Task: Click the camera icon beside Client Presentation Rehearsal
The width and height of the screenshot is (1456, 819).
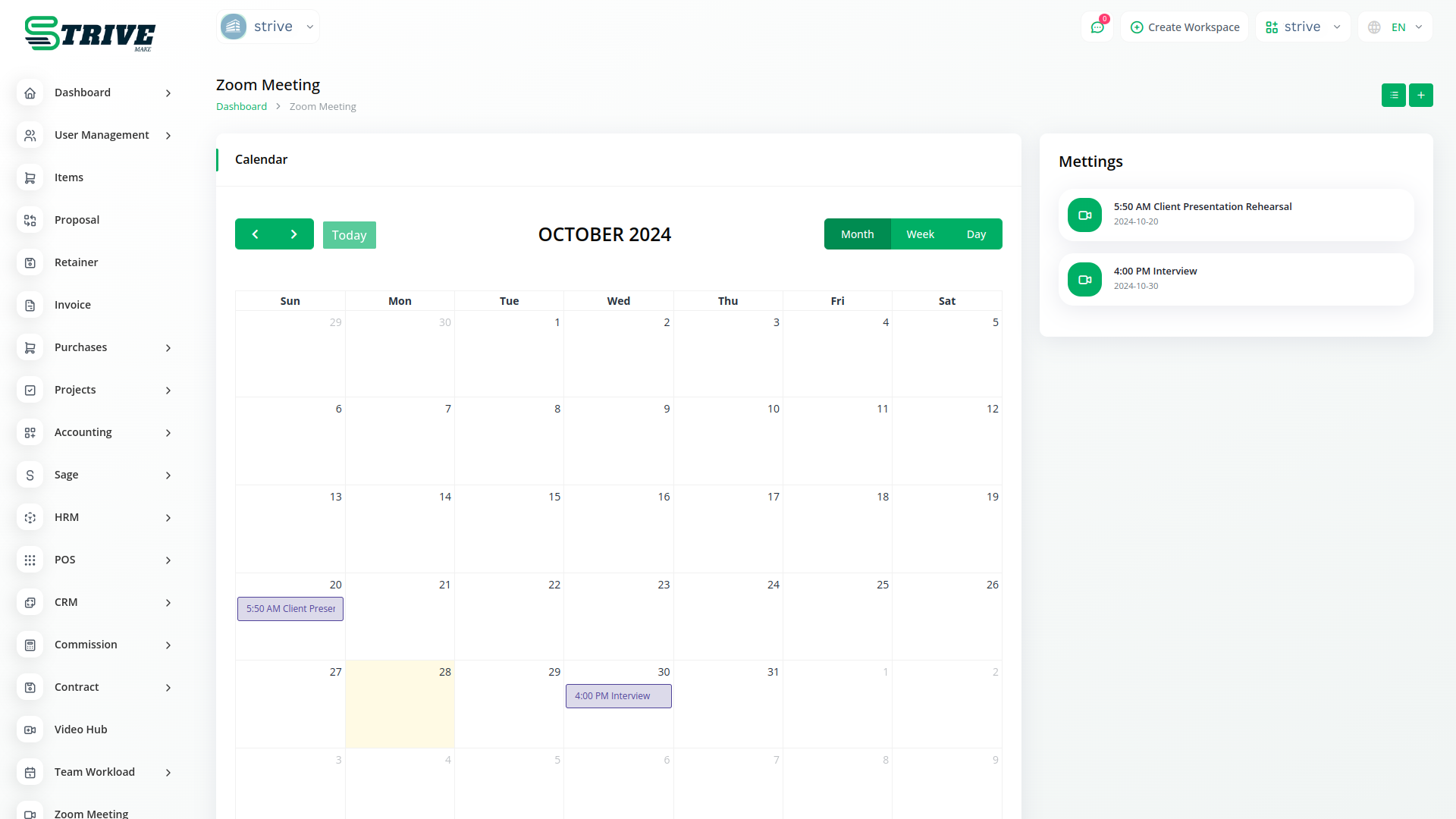Action: [1084, 215]
